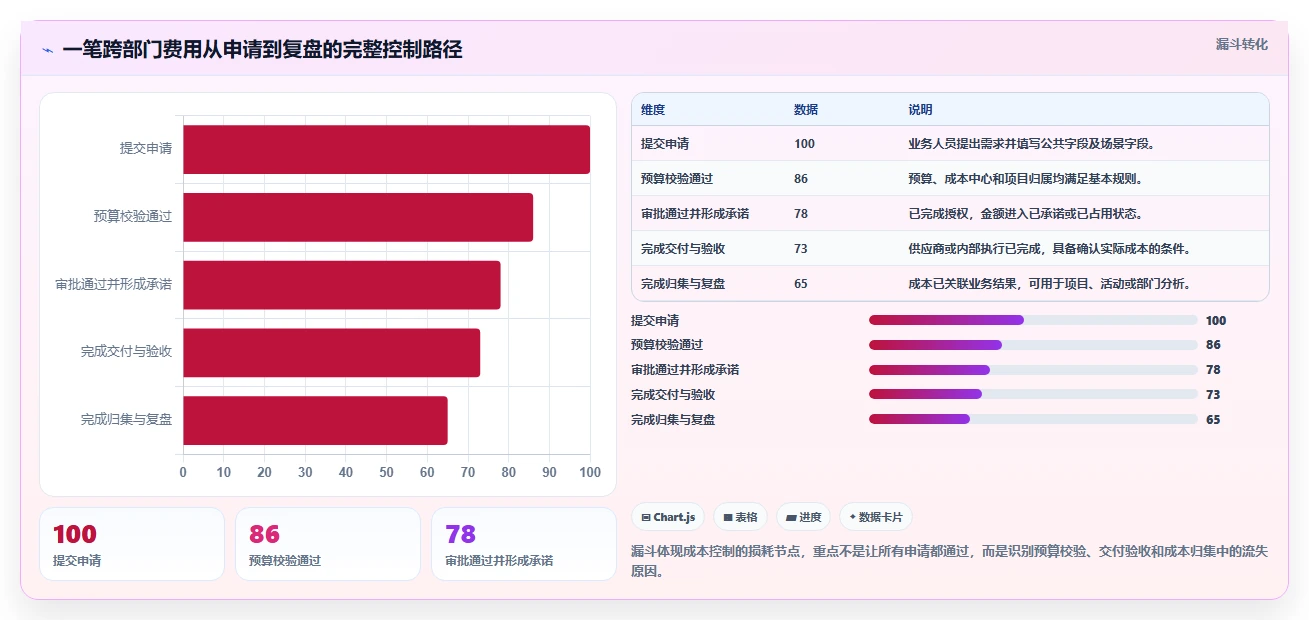This screenshot has height=620, width=1309.
Task: Click the Chart.js tag chip
Action: pyautogui.click(x=668, y=517)
